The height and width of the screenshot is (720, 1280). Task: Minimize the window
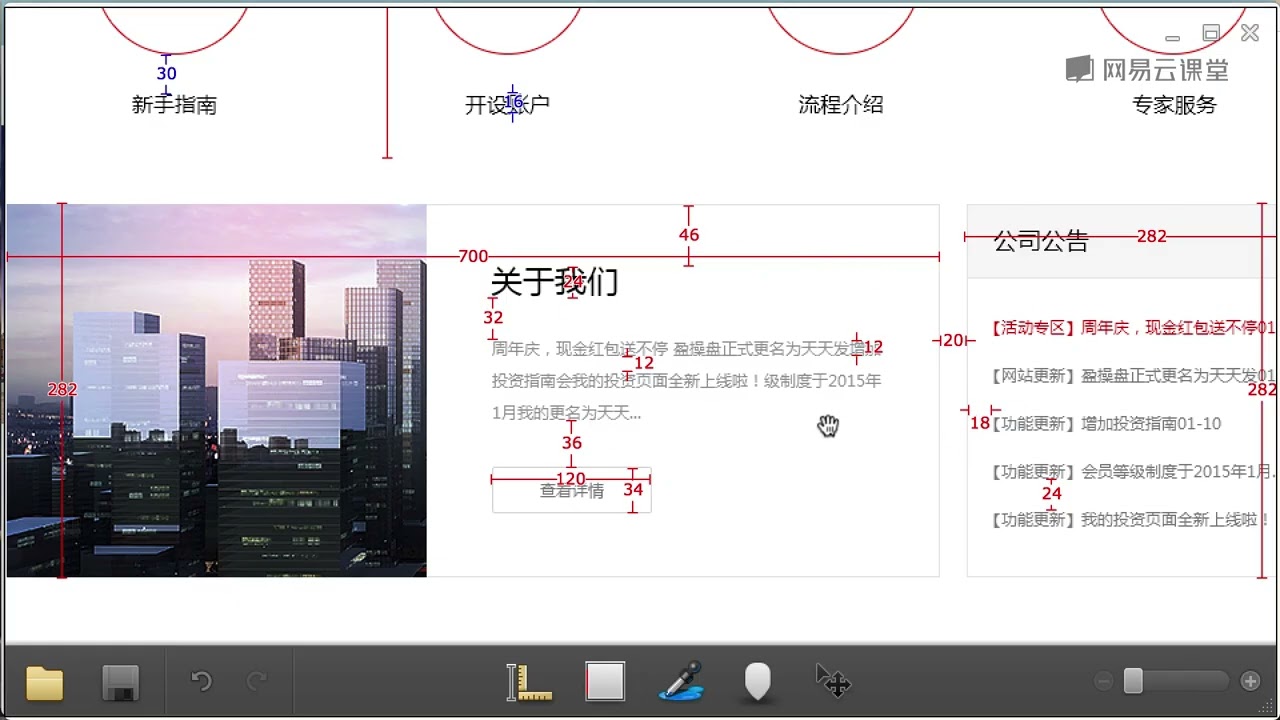click(x=1173, y=36)
